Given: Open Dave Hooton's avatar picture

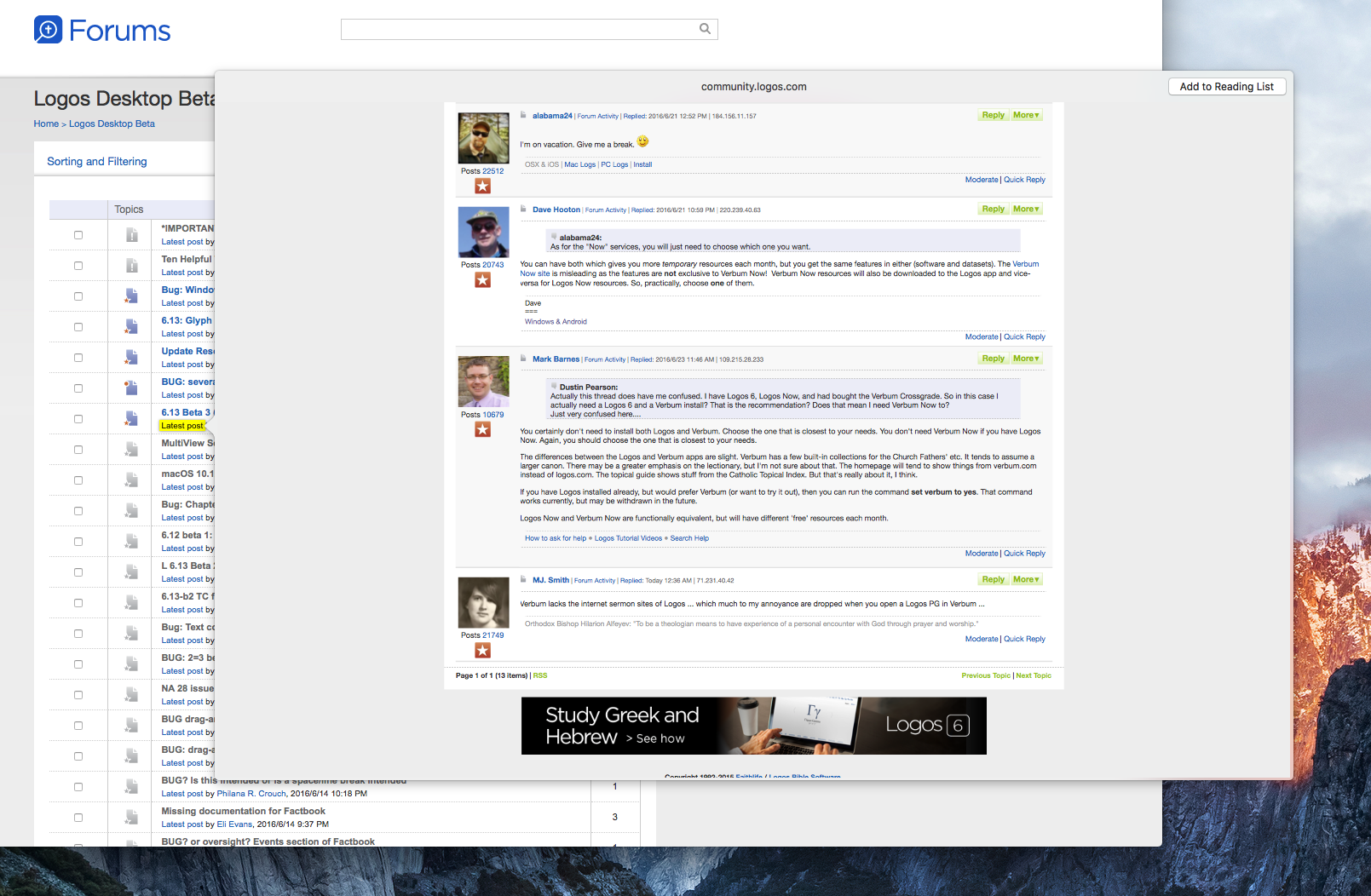Looking at the screenshot, I should point(483,232).
